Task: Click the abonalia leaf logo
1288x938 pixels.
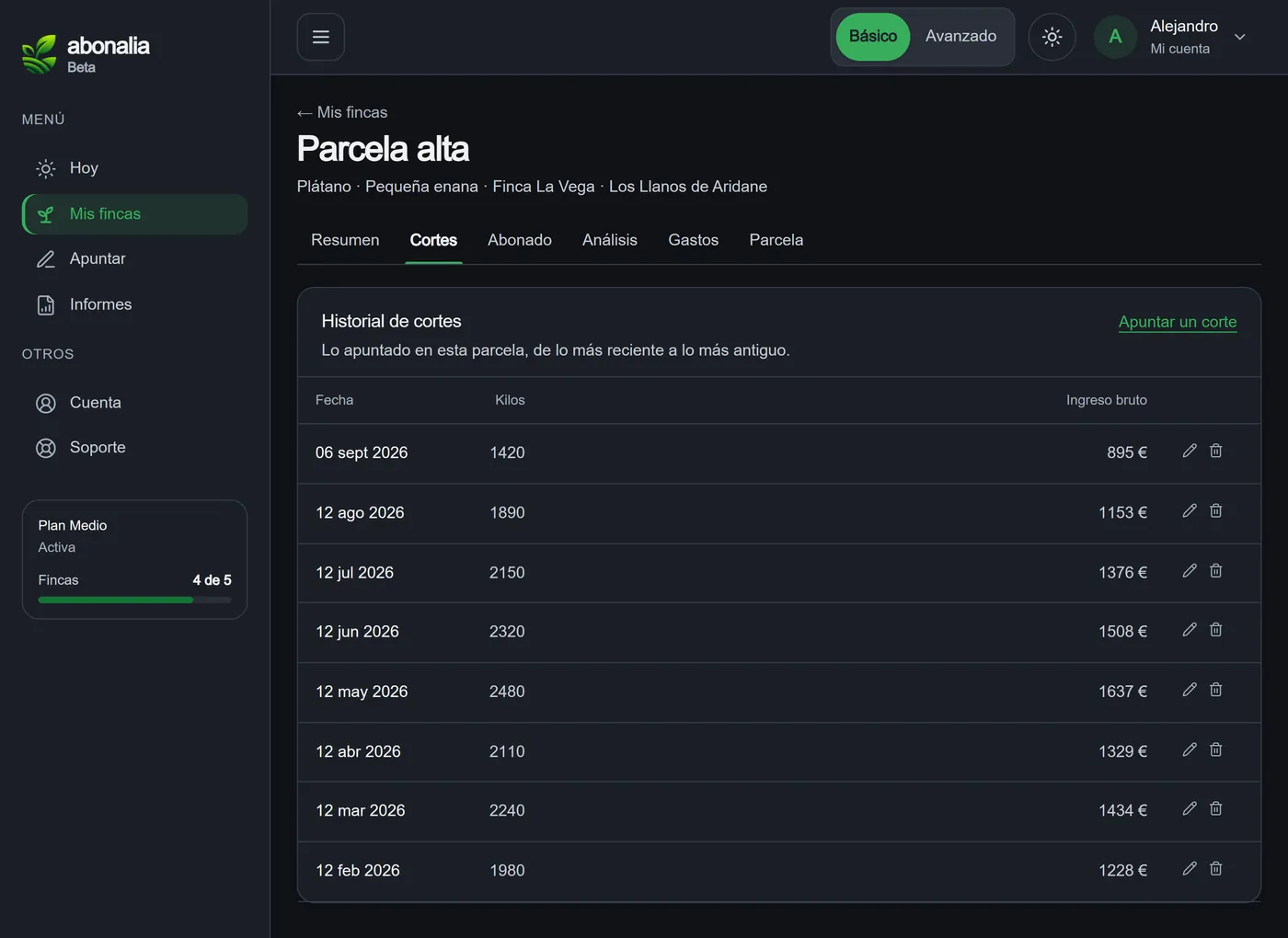Action: pyautogui.click(x=39, y=54)
